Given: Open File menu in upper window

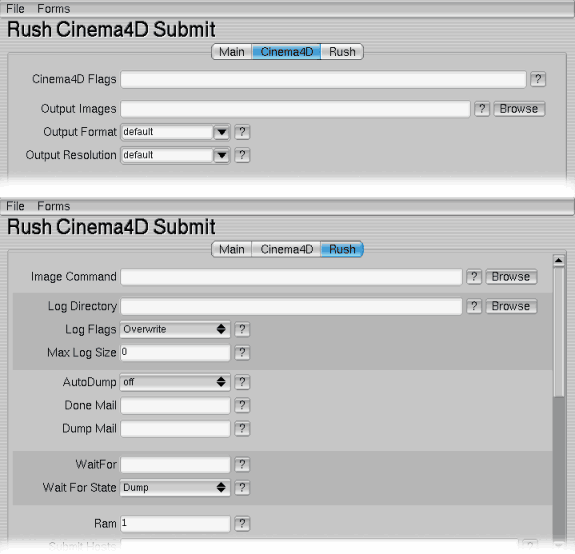Looking at the screenshot, I should pyautogui.click(x=15, y=8).
